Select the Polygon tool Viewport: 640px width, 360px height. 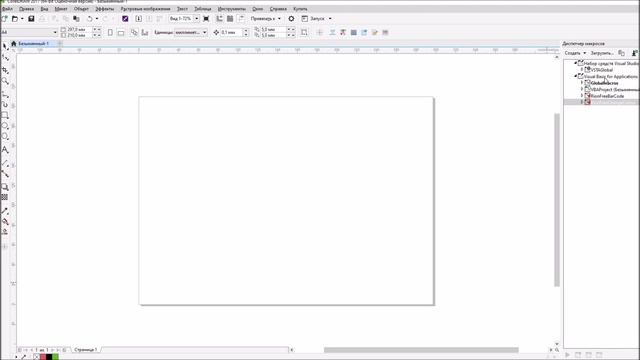(x=5, y=136)
